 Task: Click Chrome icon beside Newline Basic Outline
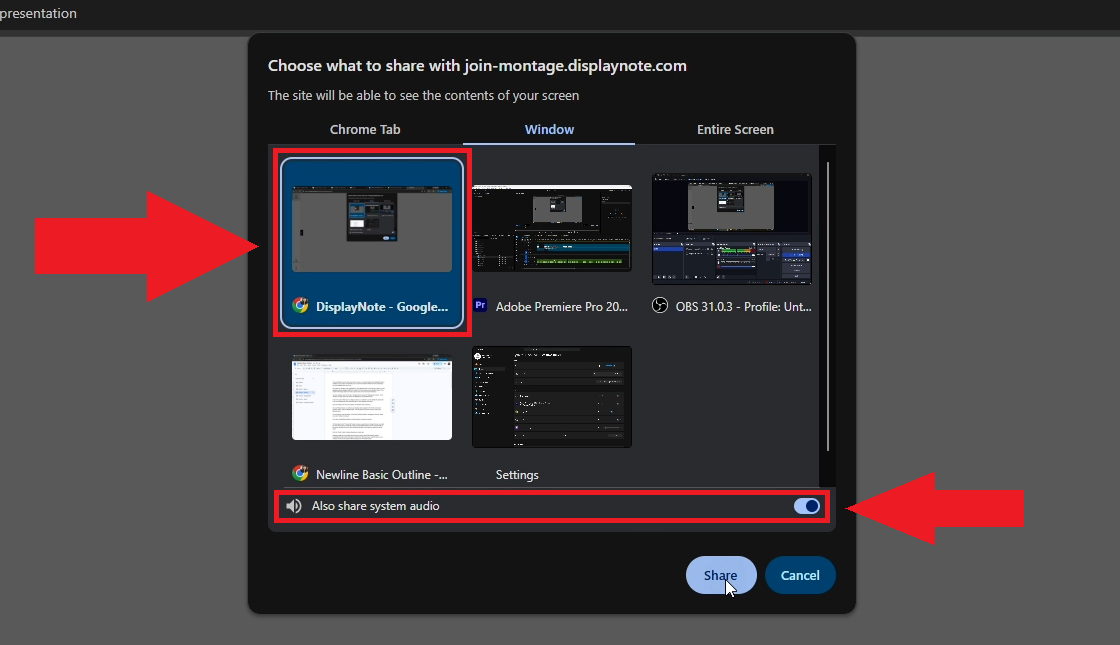300,474
